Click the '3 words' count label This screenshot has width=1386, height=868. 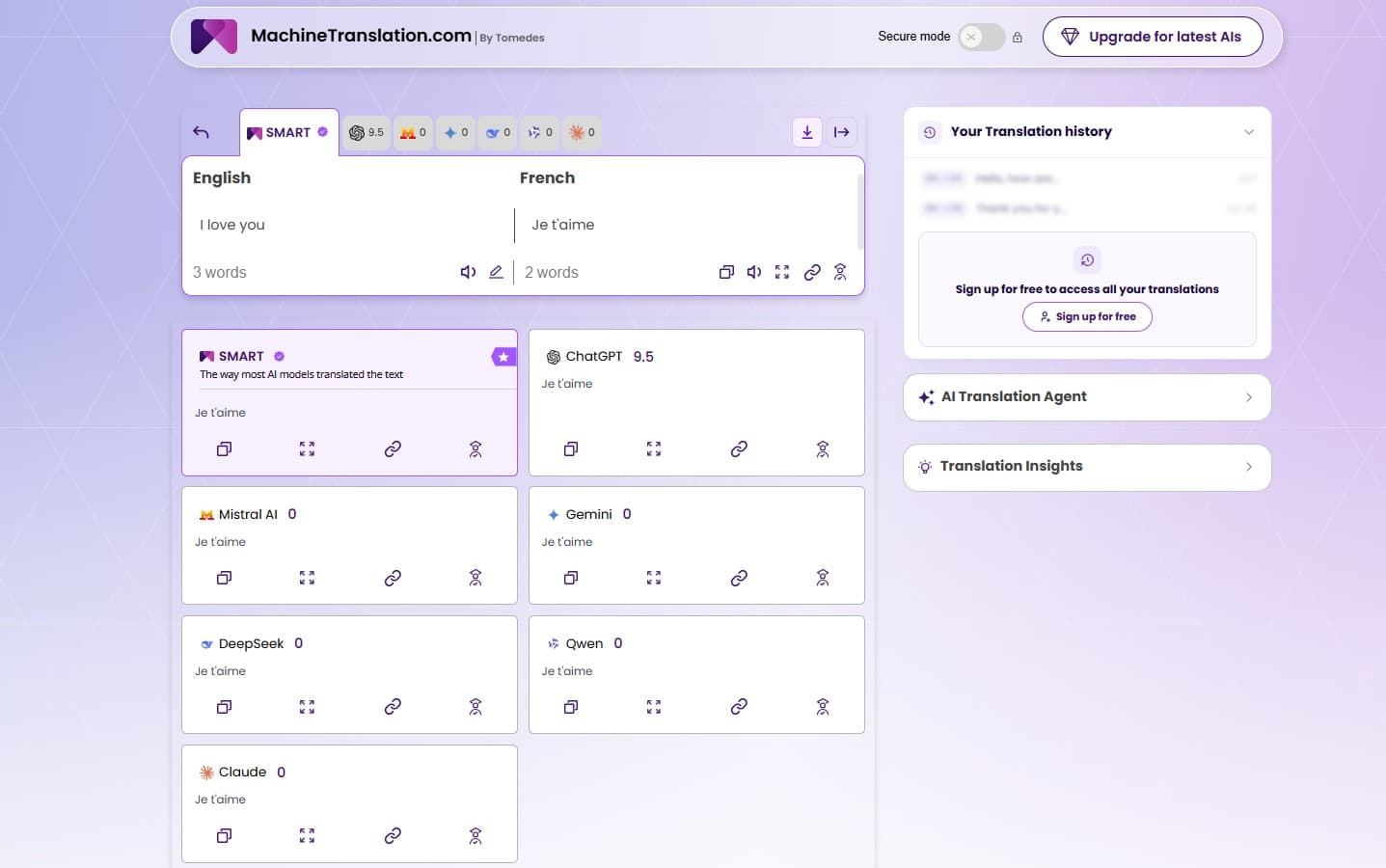pyautogui.click(x=220, y=273)
